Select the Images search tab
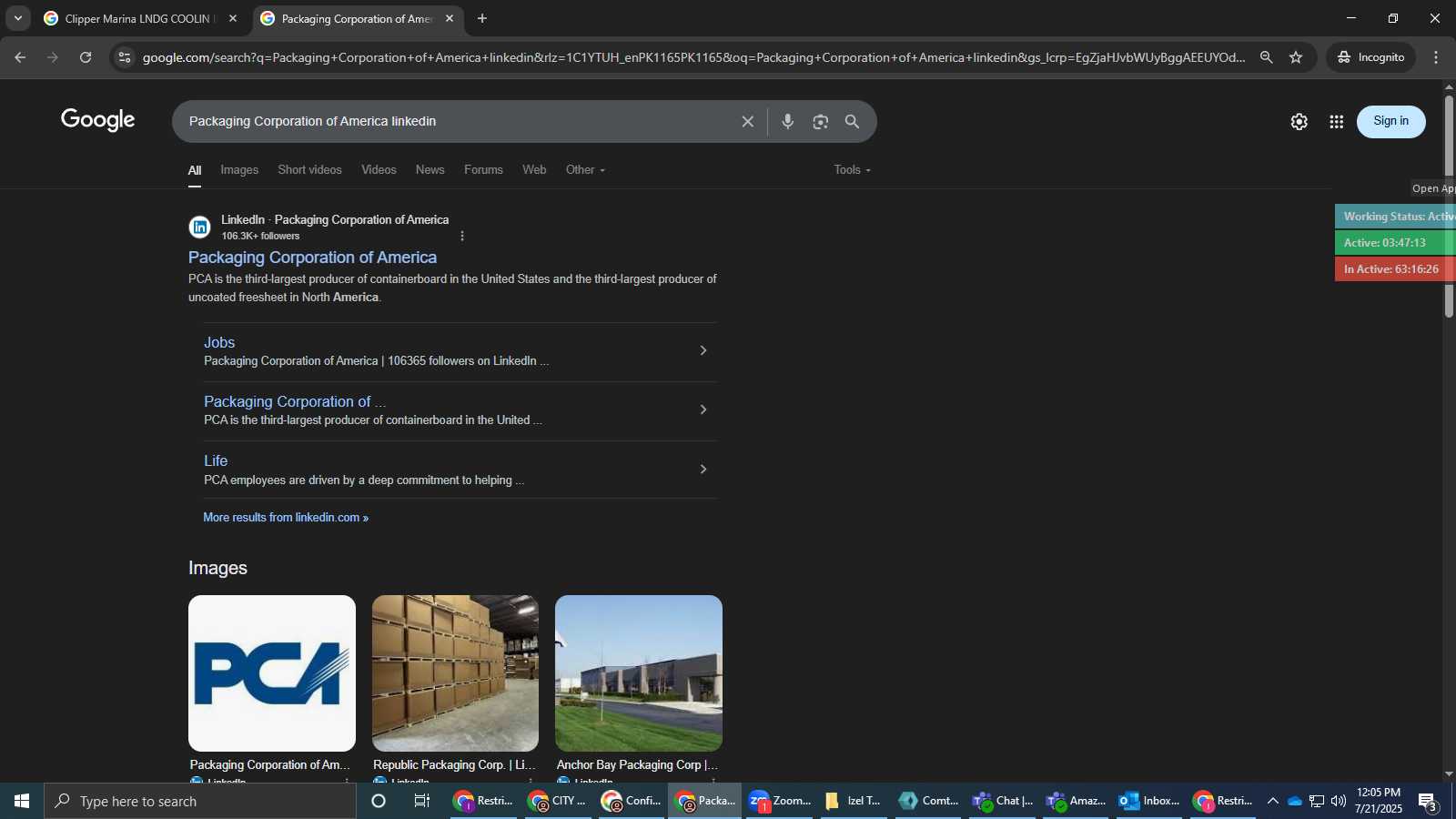Image resolution: width=1456 pixels, height=819 pixels. (x=239, y=170)
